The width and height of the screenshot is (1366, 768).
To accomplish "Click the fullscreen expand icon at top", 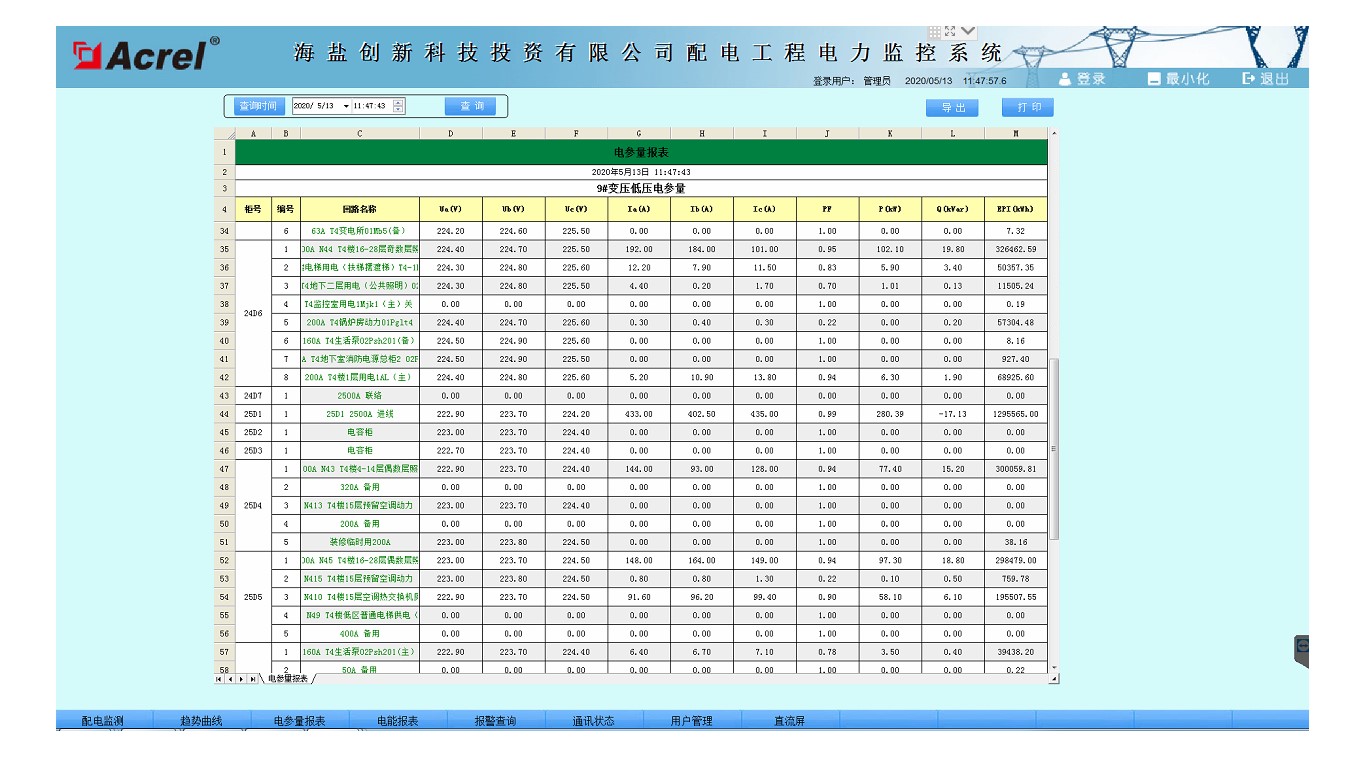I will coord(950,32).
